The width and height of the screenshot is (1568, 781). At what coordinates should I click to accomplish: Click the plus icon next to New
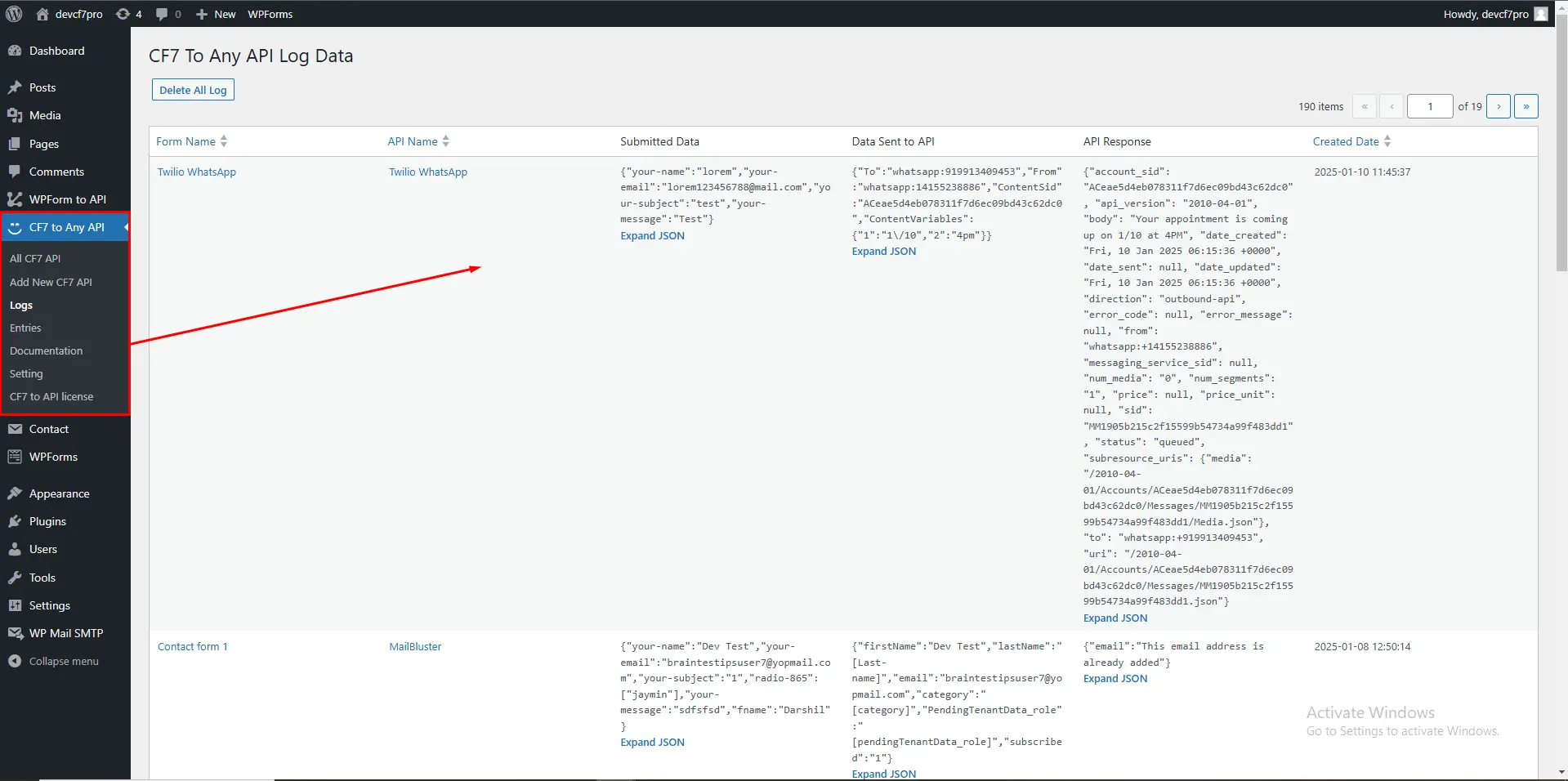(202, 14)
